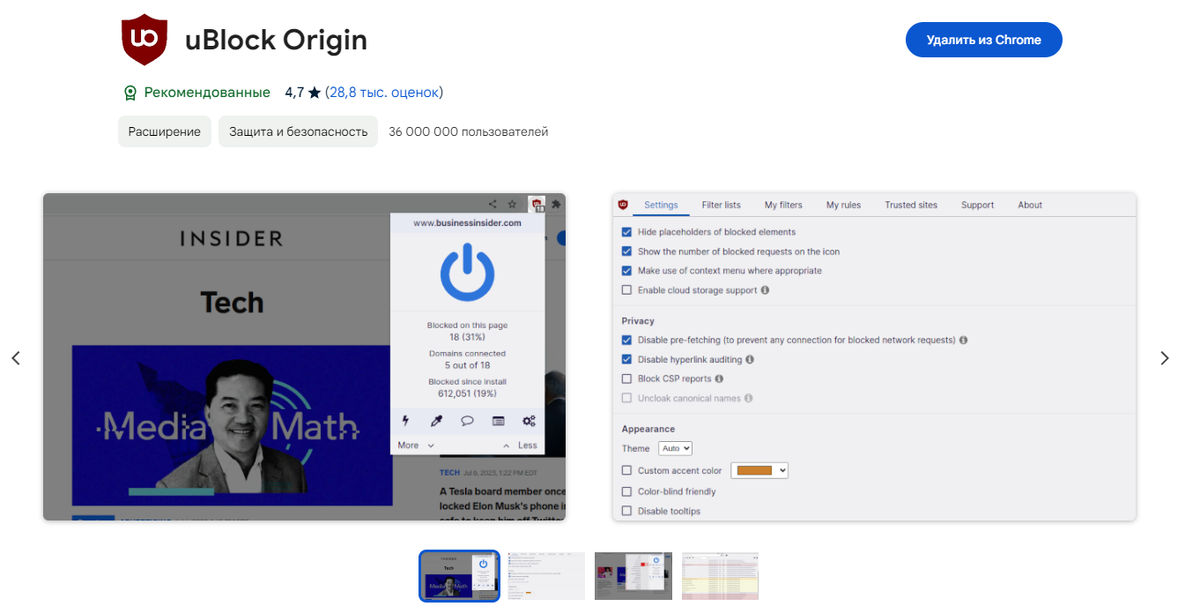Go to previous slide with left arrow
This screenshot has height=614, width=1200.
pos(16,358)
